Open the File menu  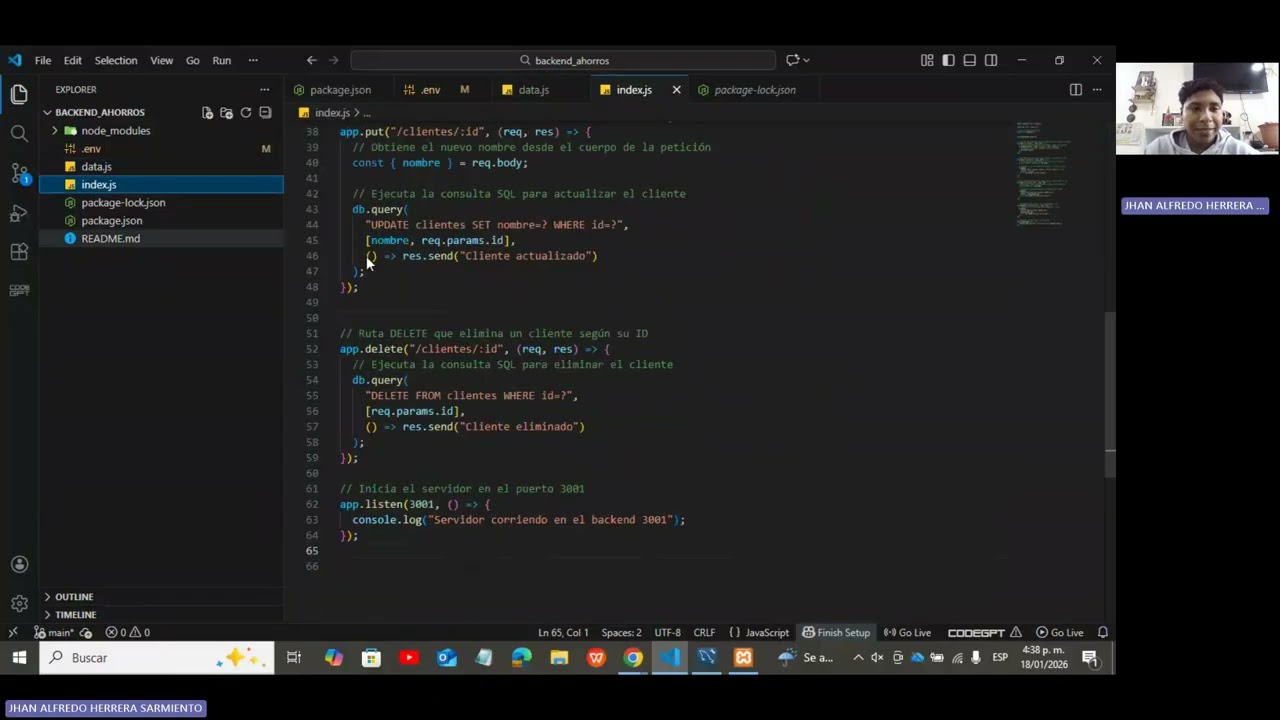pos(43,60)
